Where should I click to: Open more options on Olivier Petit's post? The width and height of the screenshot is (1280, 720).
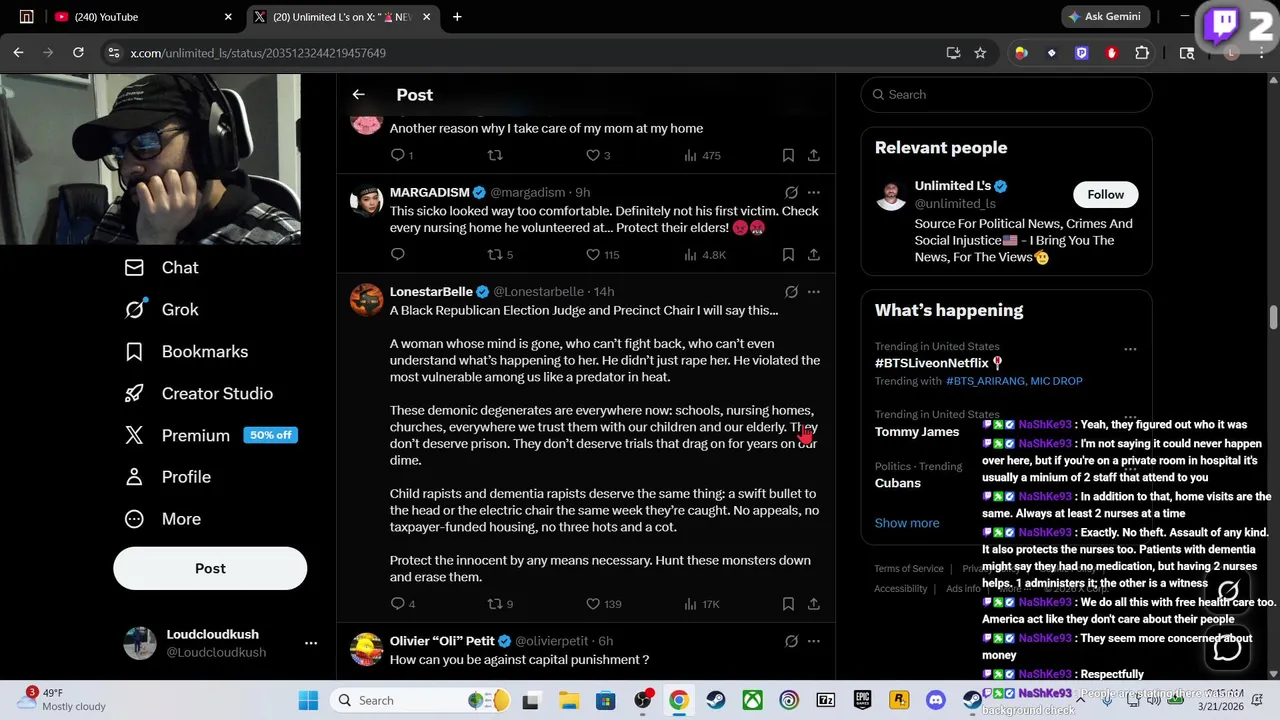[814, 640]
